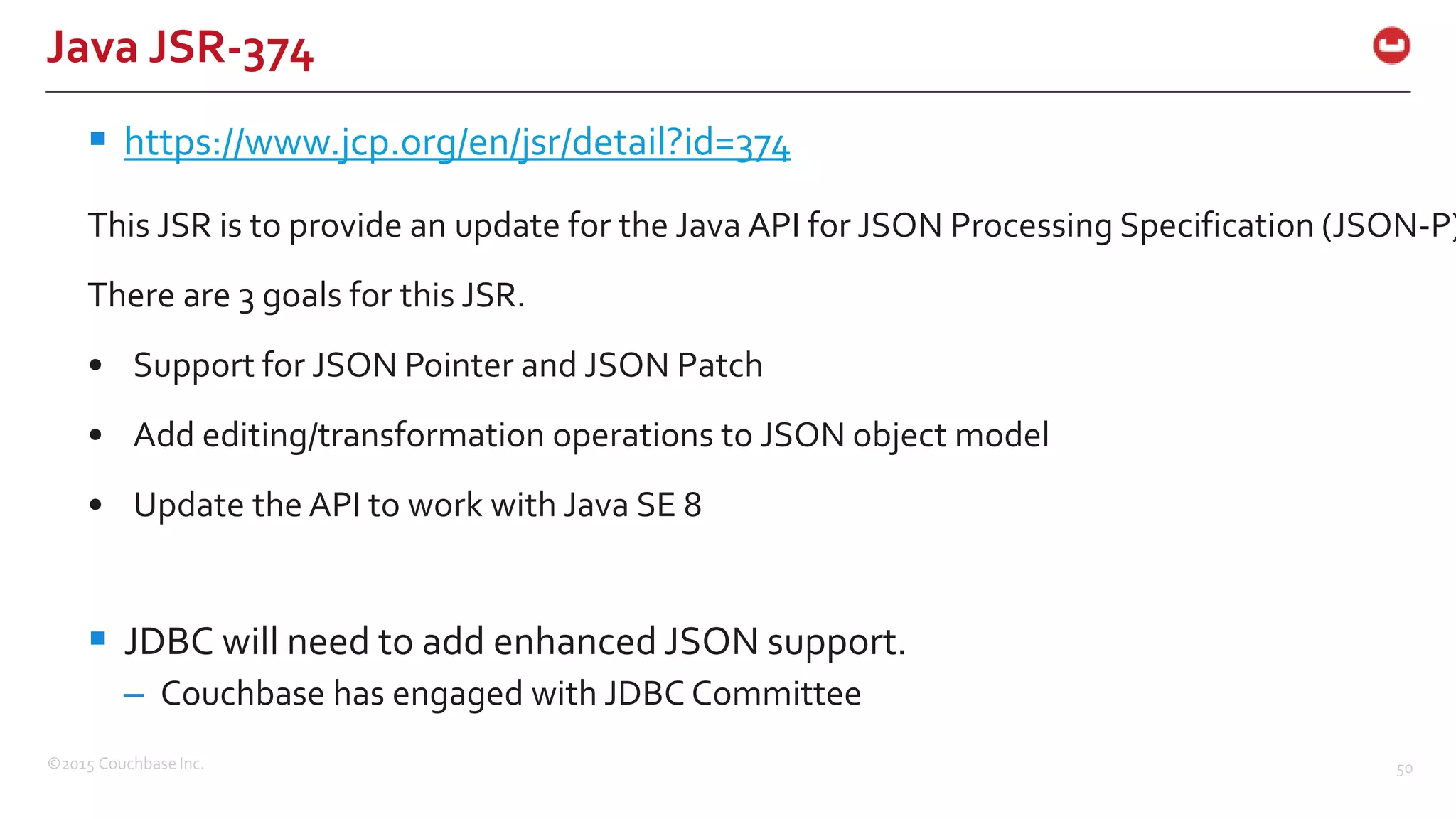The width and height of the screenshot is (1456, 819).
Task: Click the round bullet beside JSON Pointer line
Action: click(x=96, y=365)
